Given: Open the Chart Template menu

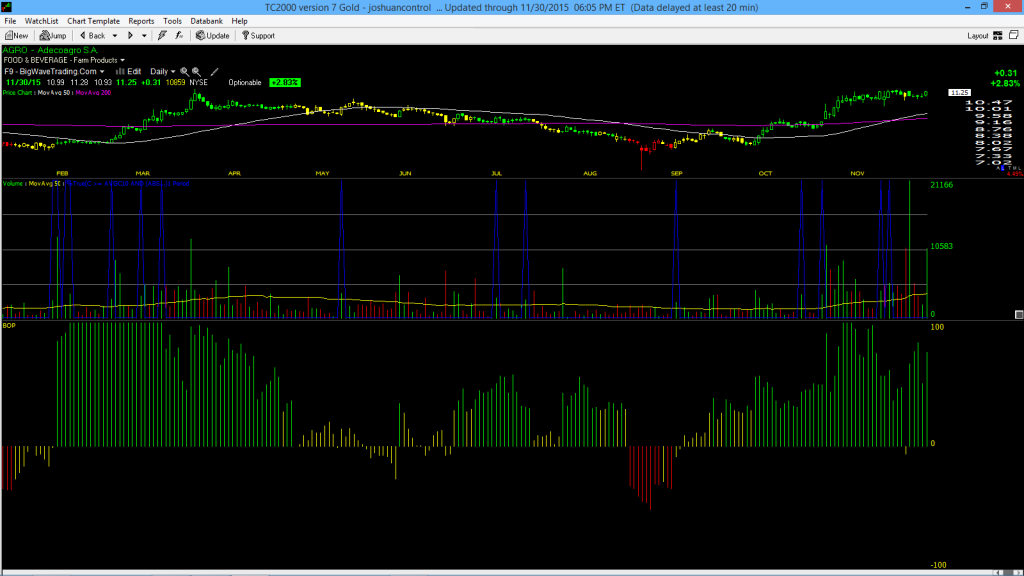Looking at the screenshot, I should coord(93,21).
